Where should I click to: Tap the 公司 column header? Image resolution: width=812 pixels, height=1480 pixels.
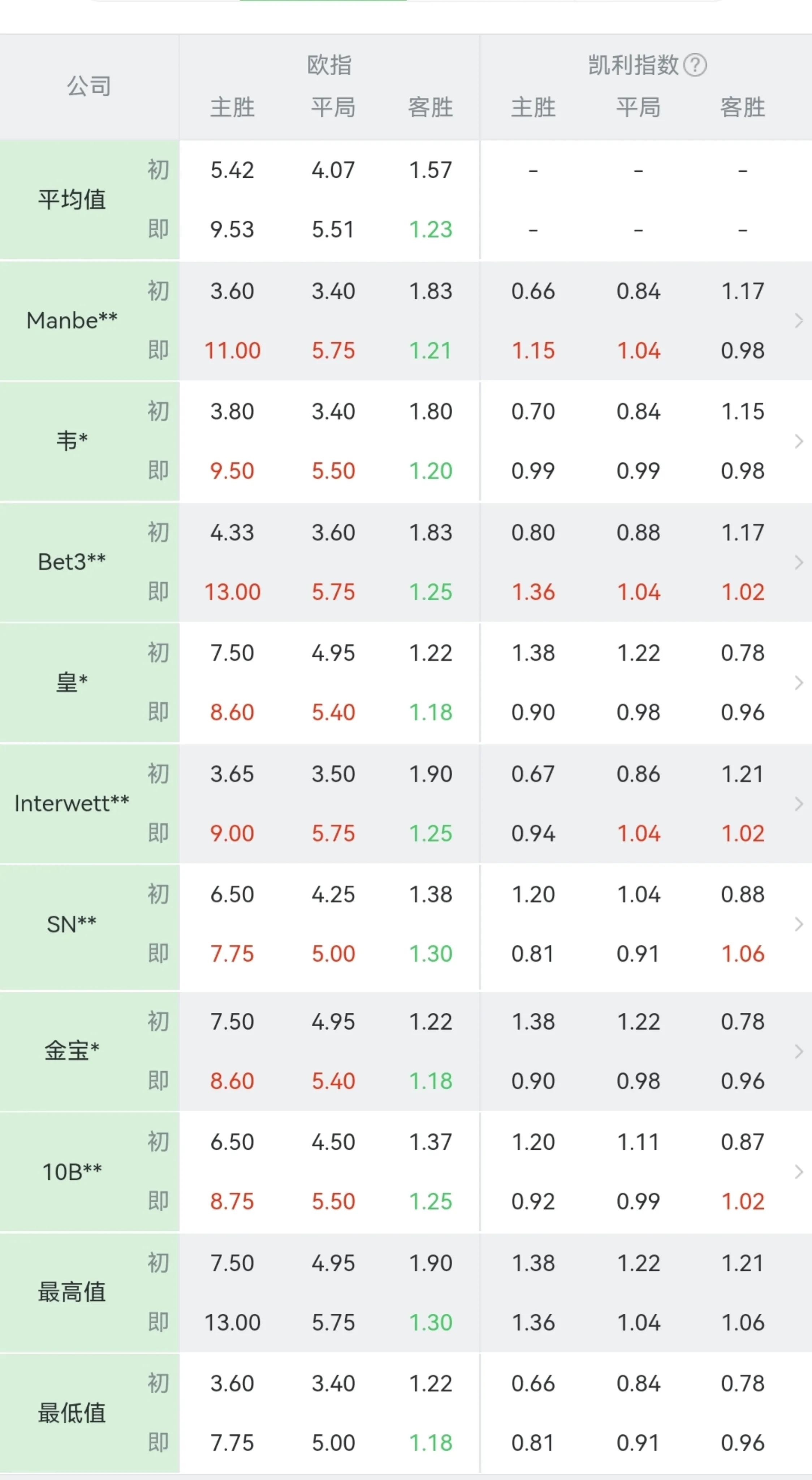tap(89, 86)
